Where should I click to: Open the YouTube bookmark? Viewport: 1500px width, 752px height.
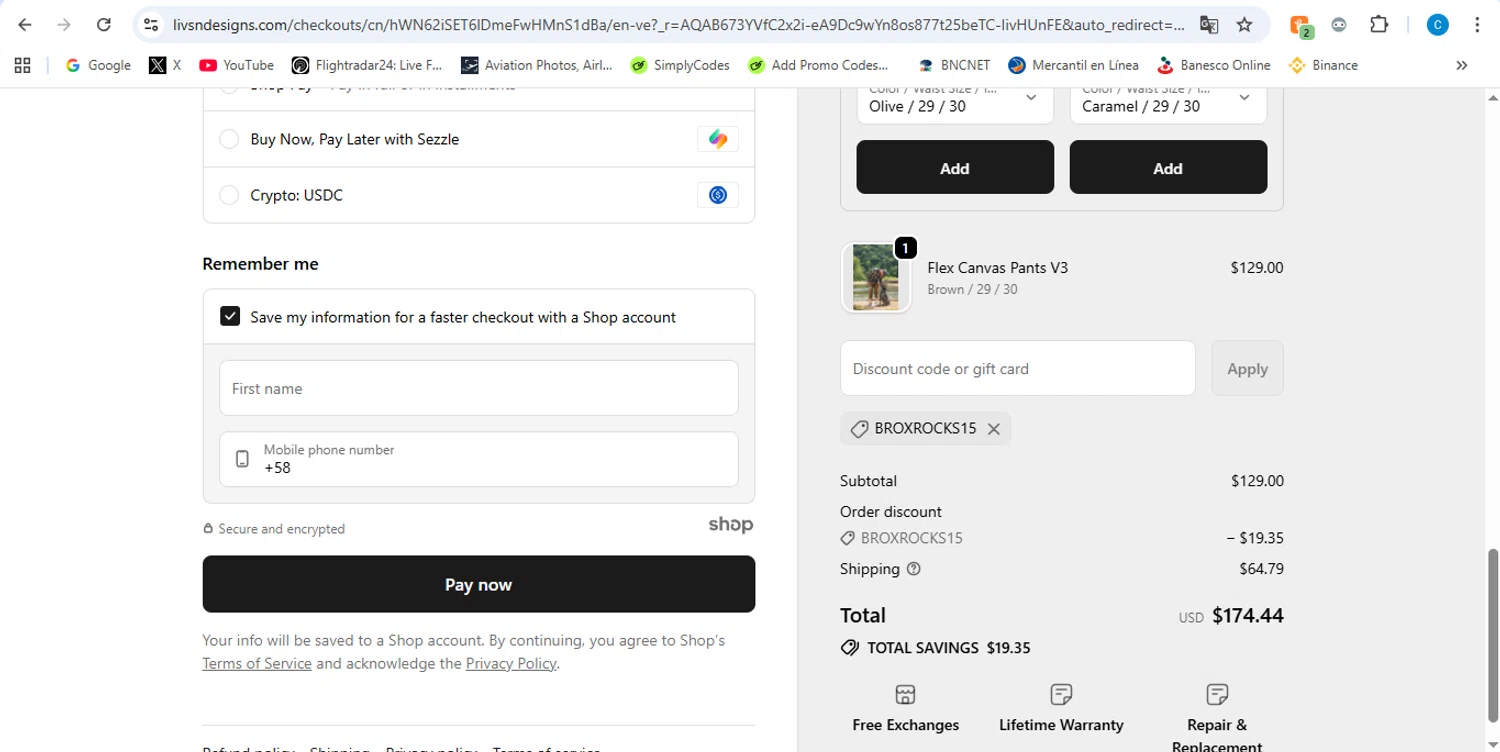coord(236,65)
